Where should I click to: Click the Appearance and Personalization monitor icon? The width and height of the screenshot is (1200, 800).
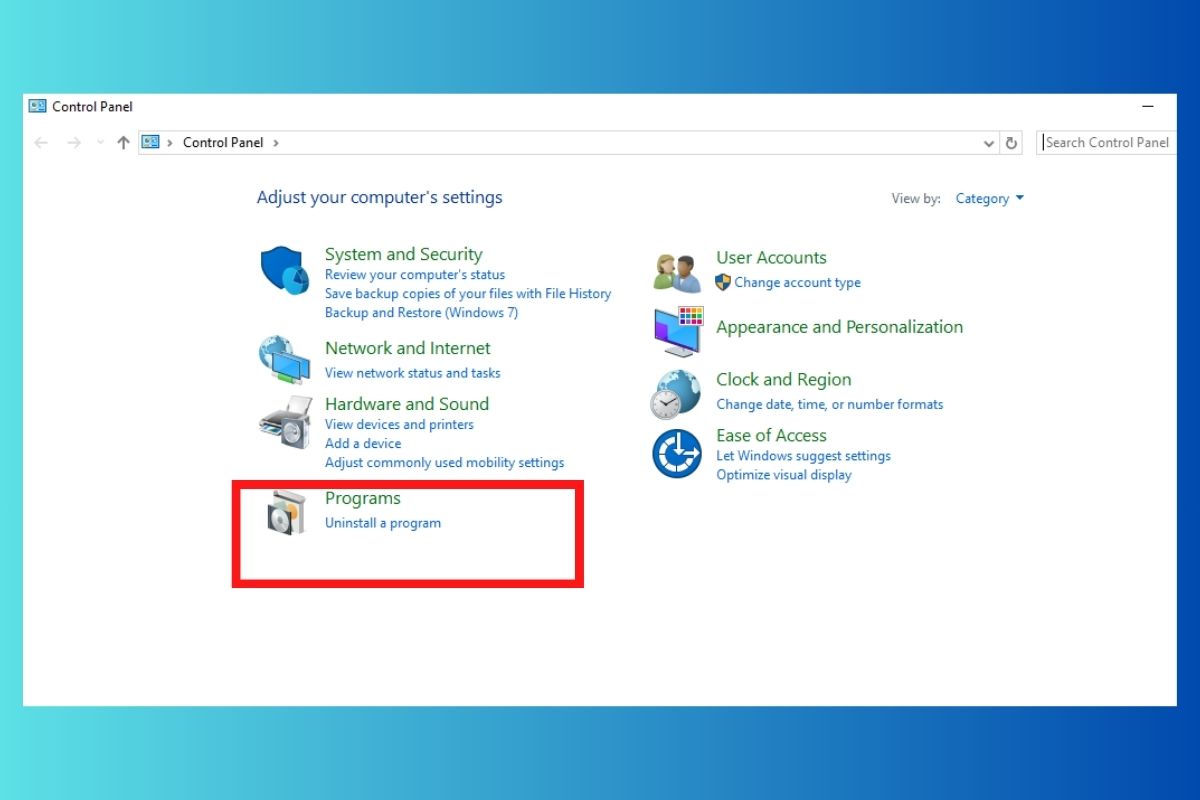(679, 332)
